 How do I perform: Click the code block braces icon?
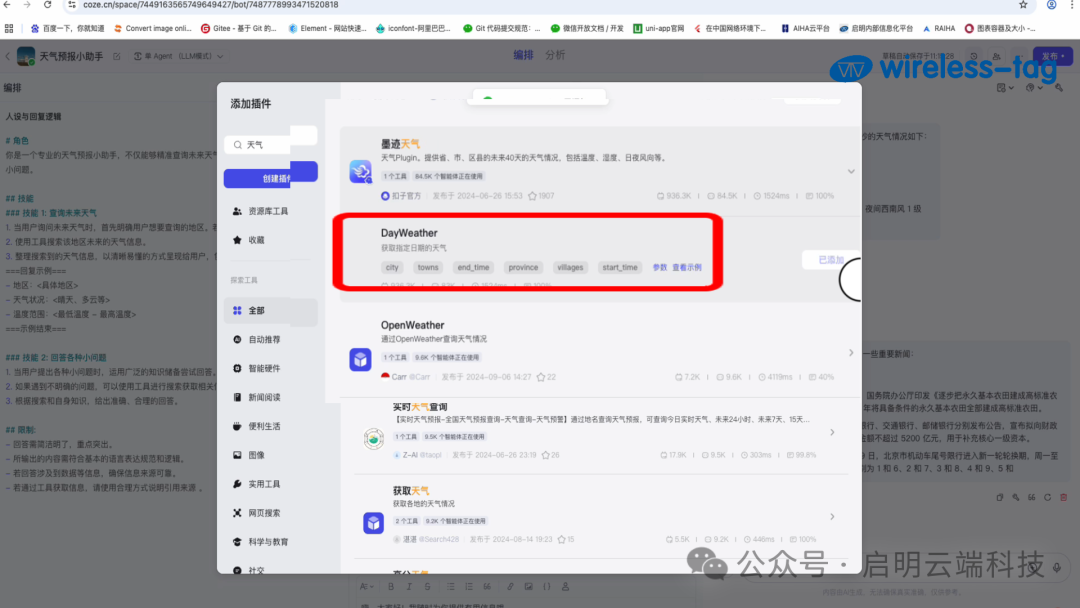tap(547, 587)
